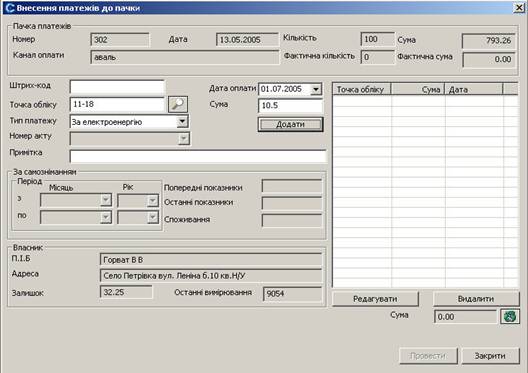Click the Сума field showing 793.26
This screenshot has height=373, width=528.
click(x=489, y=41)
